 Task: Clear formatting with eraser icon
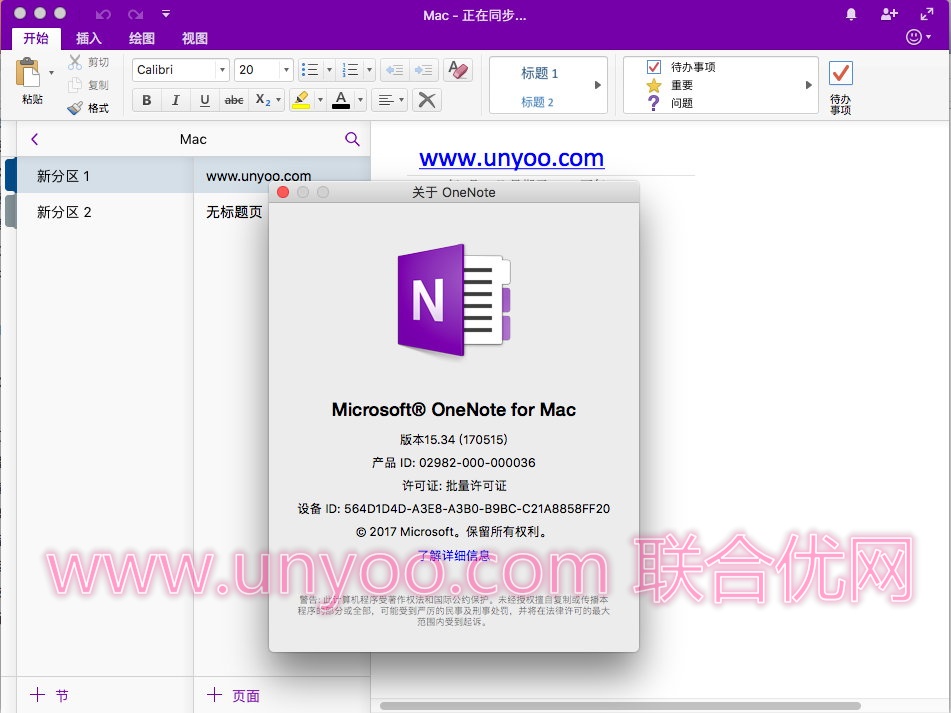[458, 70]
